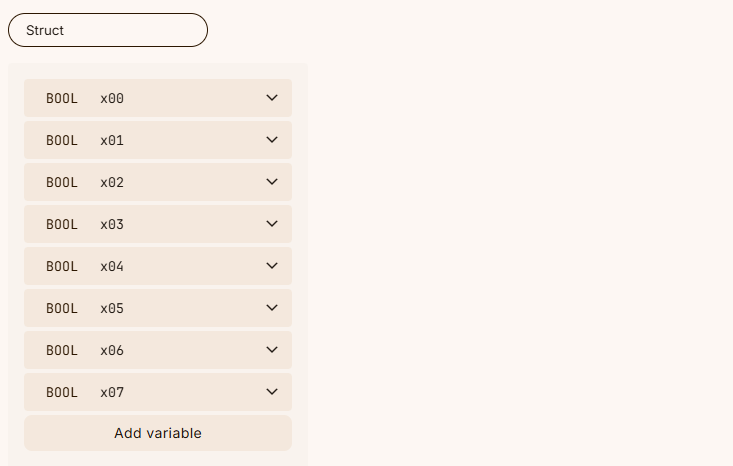Open the x06 row chevron

[x=272, y=350]
